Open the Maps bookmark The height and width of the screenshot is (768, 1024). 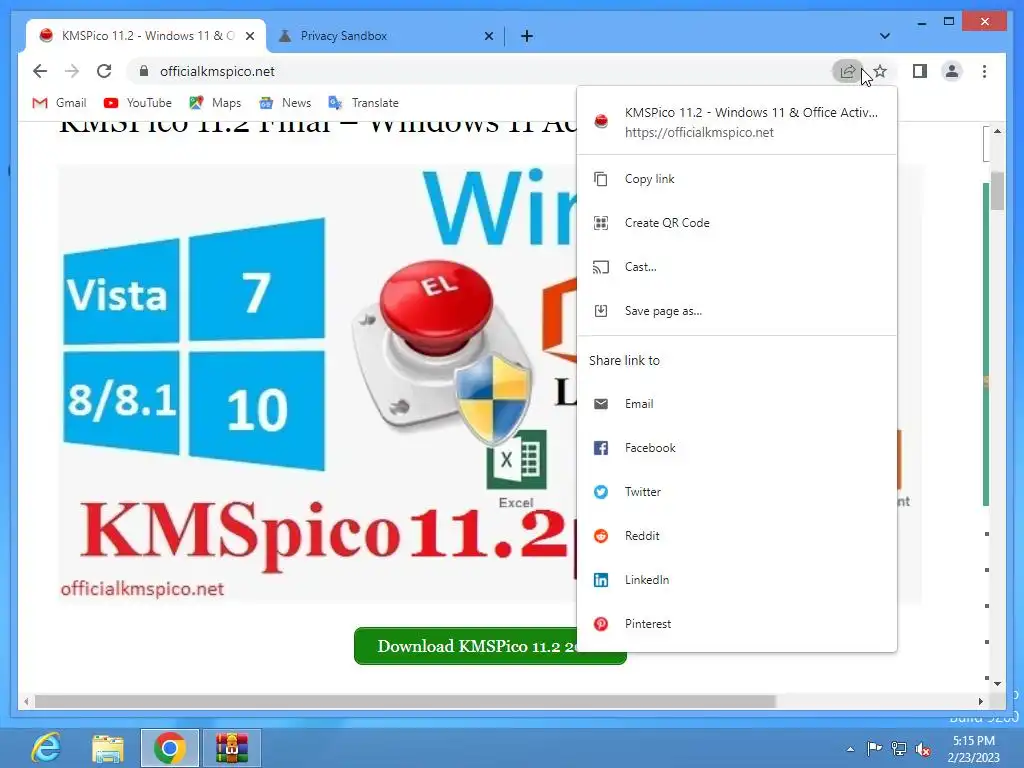click(x=215, y=103)
